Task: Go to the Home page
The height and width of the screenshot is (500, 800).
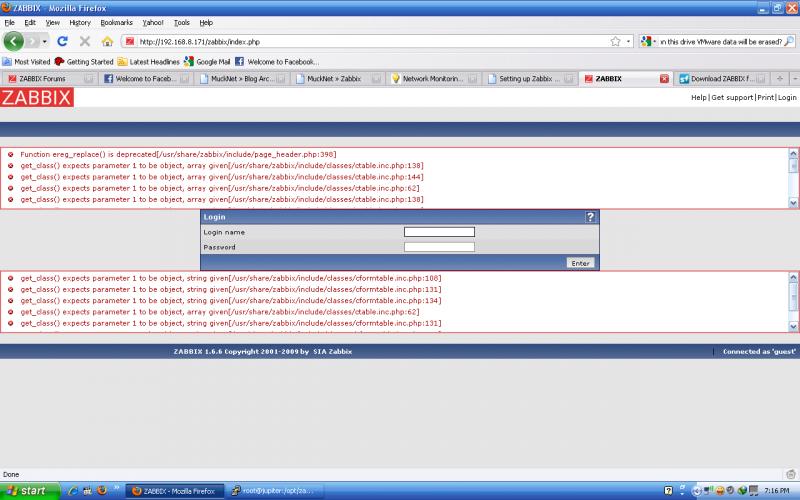Action: point(107,41)
